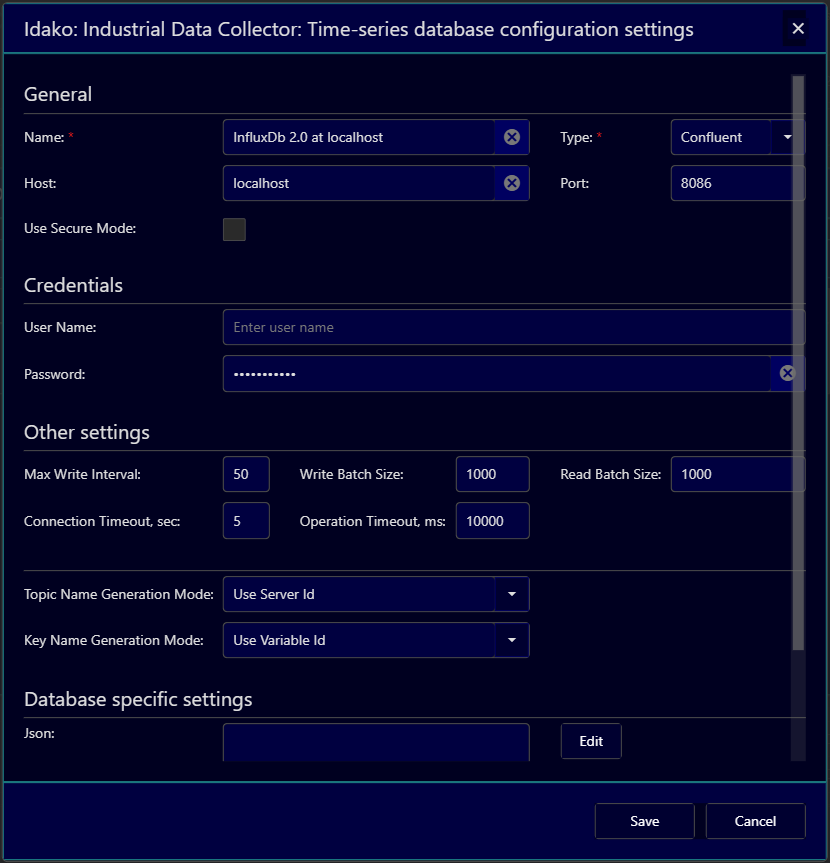Click the Cancel button
This screenshot has width=830, height=863.
(x=755, y=821)
